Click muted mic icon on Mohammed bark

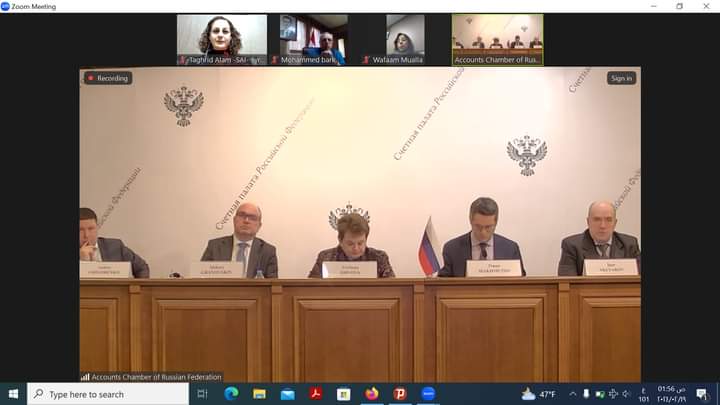click(x=275, y=60)
